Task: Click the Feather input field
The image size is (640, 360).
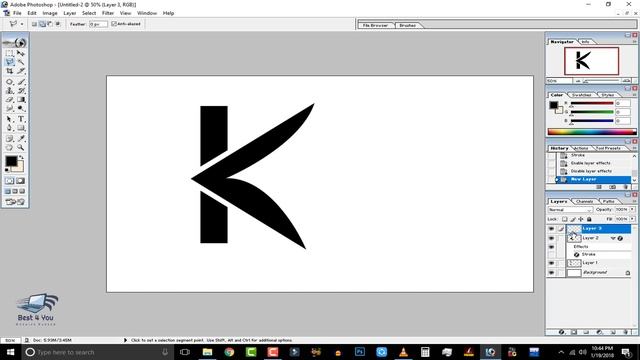Action: coord(98,24)
